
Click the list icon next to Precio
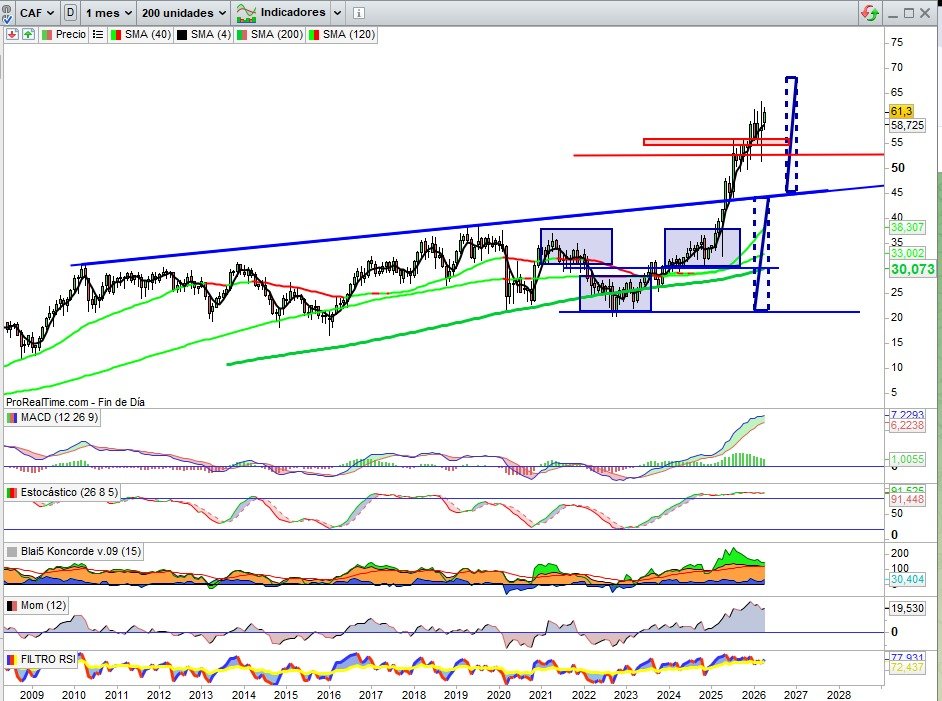coord(98,35)
